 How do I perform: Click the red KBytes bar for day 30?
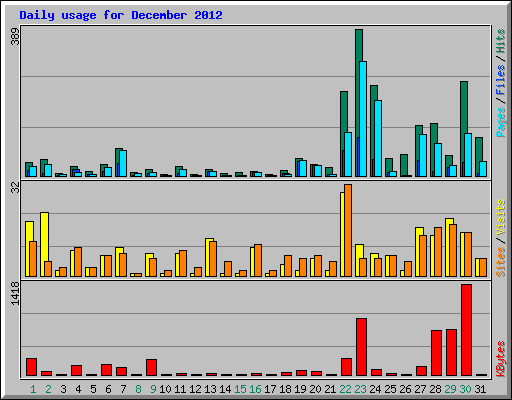click(x=466, y=330)
